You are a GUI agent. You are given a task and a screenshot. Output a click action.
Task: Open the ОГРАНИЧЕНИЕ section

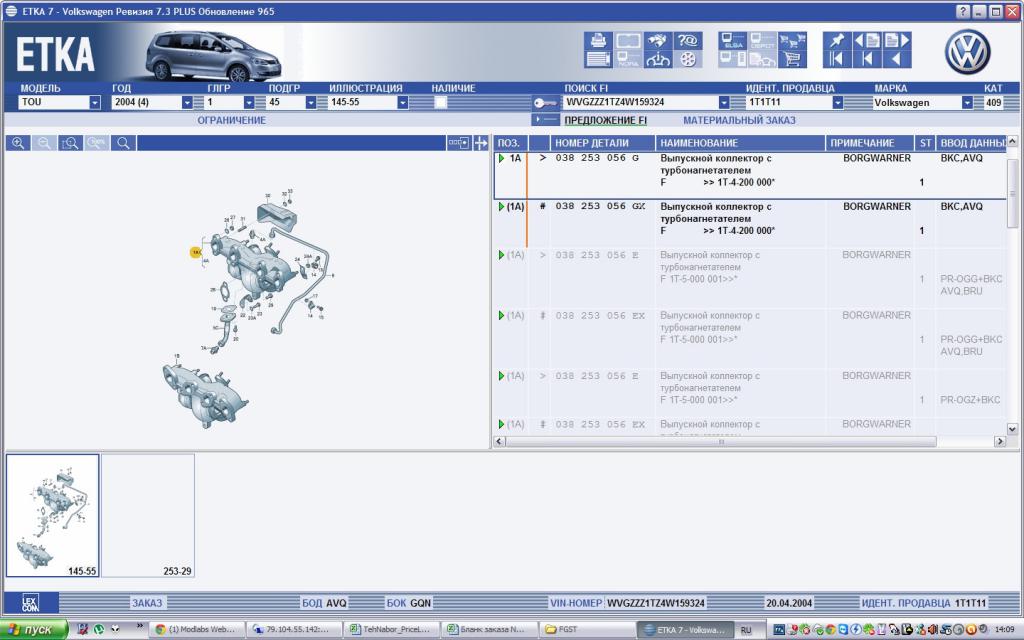[232, 120]
